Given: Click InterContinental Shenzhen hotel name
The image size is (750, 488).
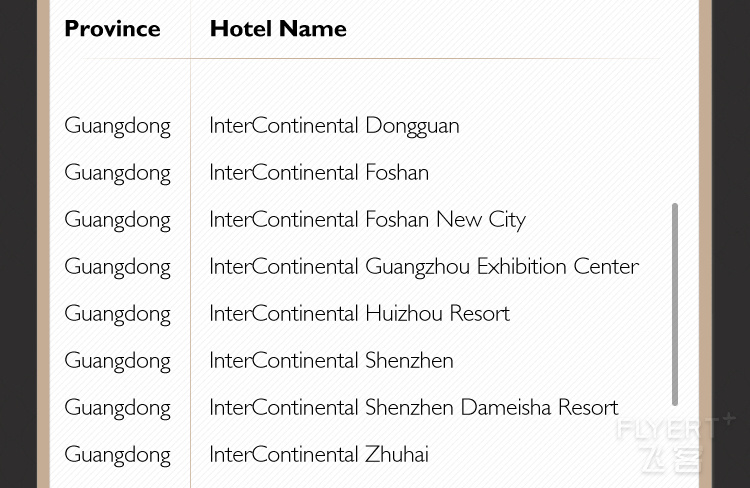Looking at the screenshot, I should (x=331, y=361).
